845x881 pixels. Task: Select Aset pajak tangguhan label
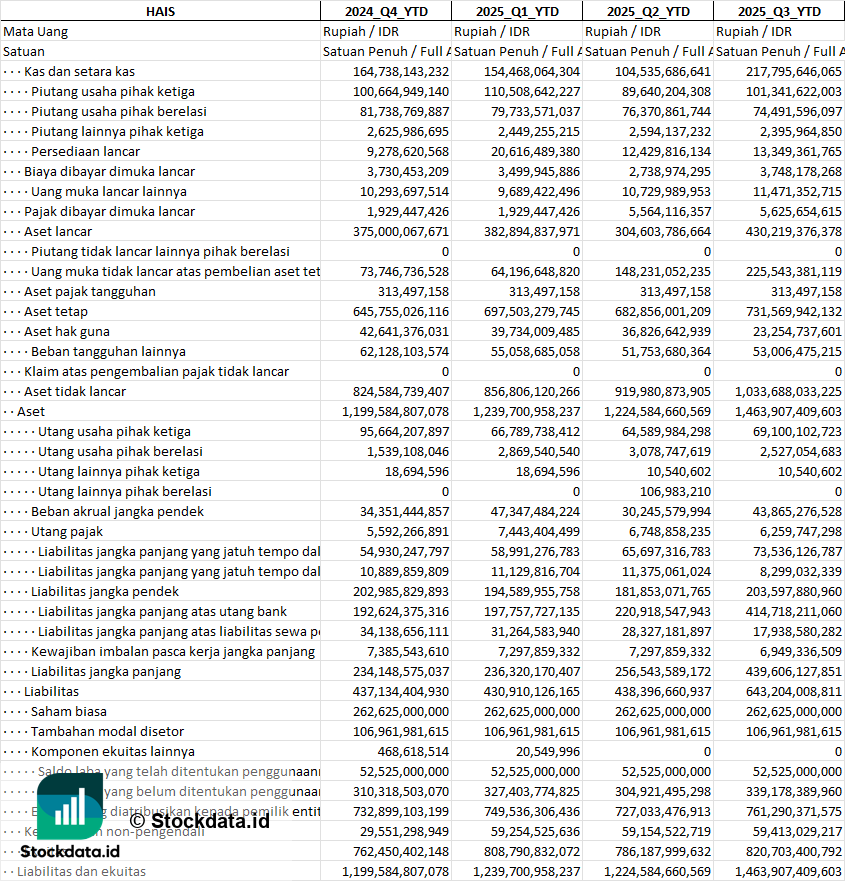click(x=90, y=292)
